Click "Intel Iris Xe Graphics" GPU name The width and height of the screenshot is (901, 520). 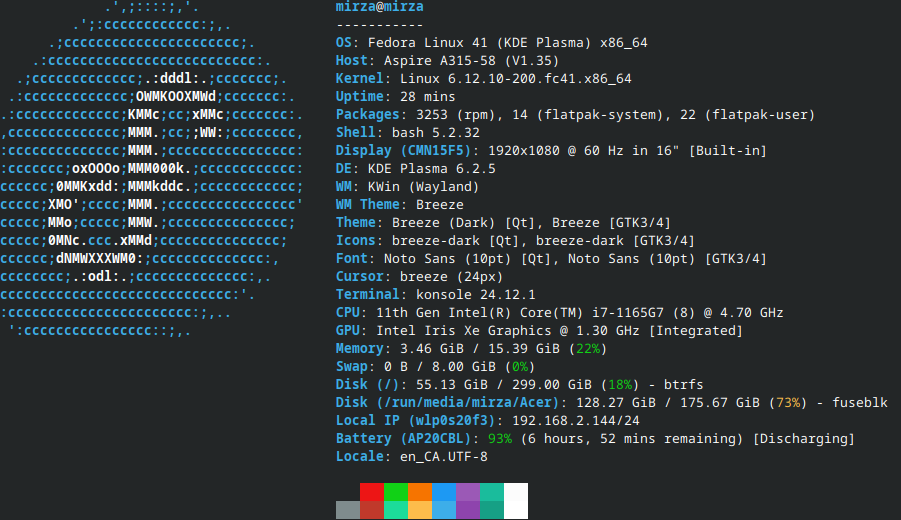(464, 330)
